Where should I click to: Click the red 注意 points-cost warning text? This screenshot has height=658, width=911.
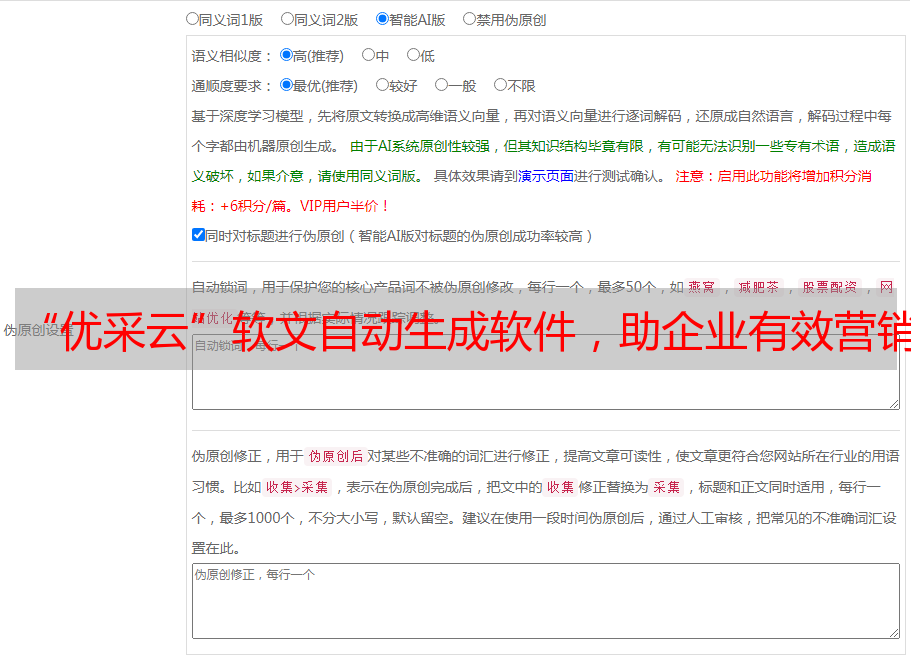point(531,191)
